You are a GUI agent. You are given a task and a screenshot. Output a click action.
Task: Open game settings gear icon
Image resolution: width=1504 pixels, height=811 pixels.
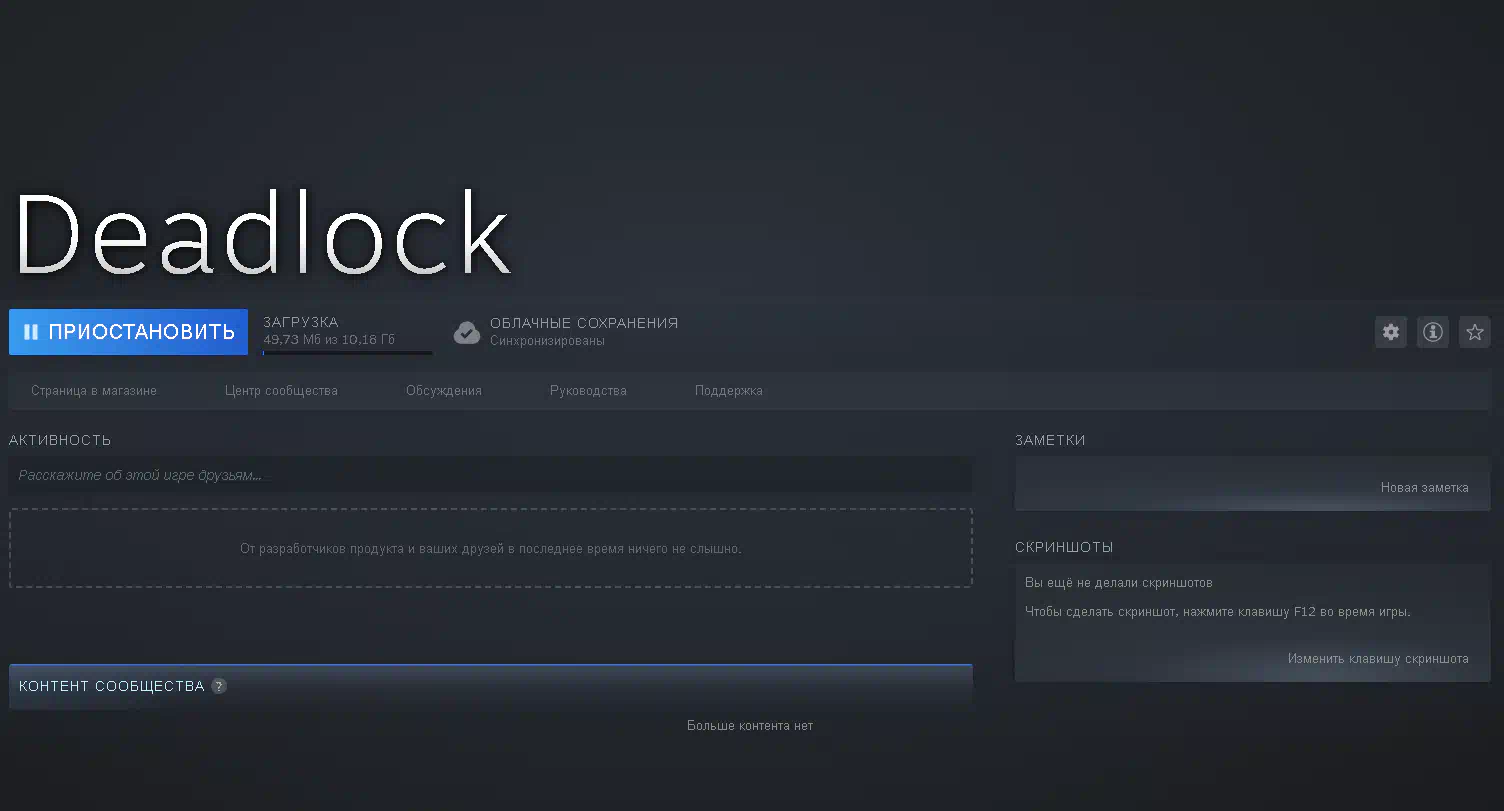tap(1391, 332)
